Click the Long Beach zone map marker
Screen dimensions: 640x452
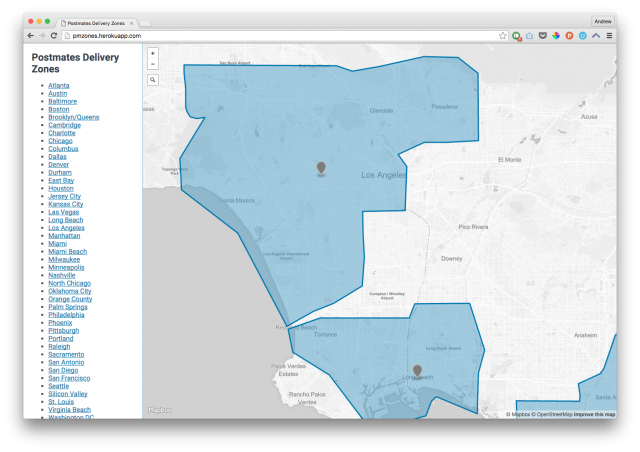pyautogui.click(x=417, y=371)
